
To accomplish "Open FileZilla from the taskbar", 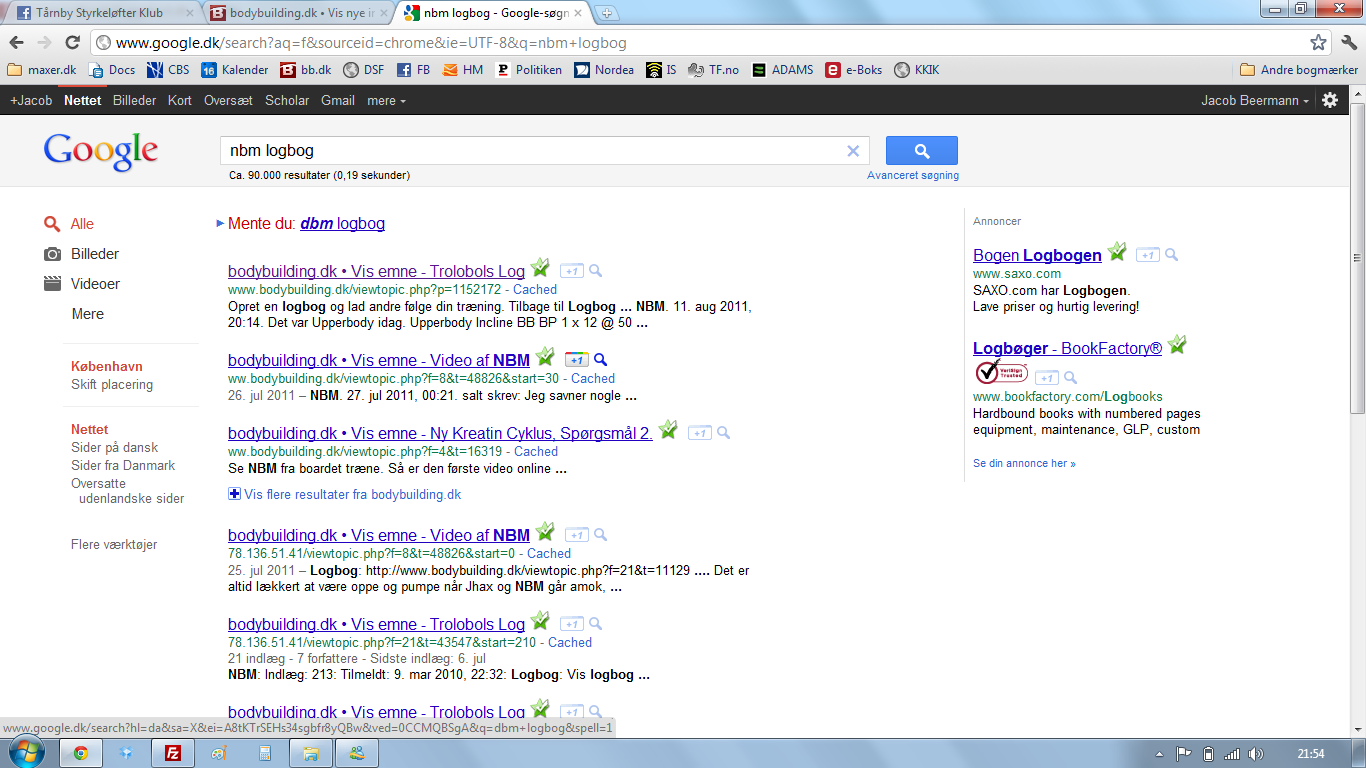I will point(172,753).
